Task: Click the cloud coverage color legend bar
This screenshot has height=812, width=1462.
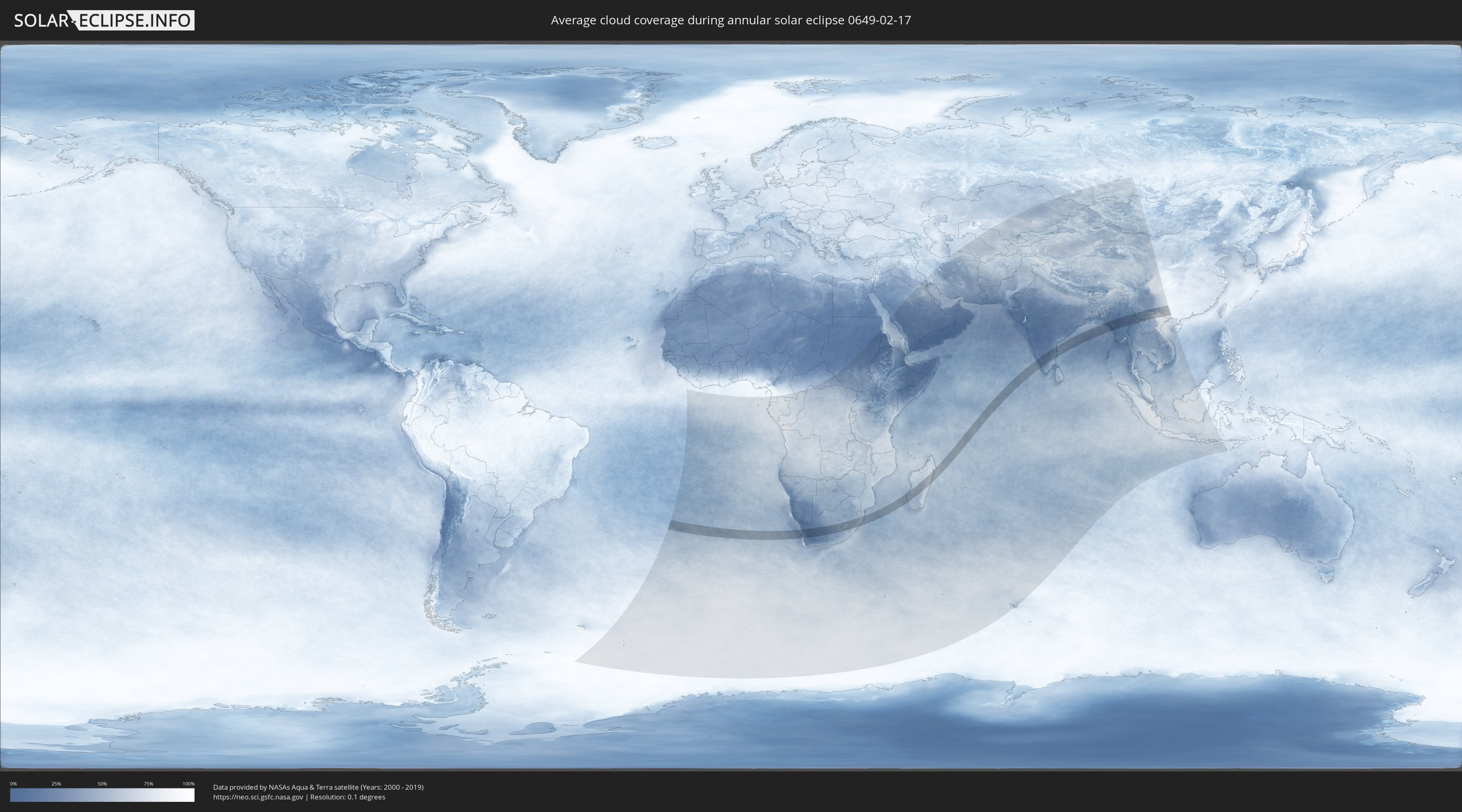Action: point(102,795)
